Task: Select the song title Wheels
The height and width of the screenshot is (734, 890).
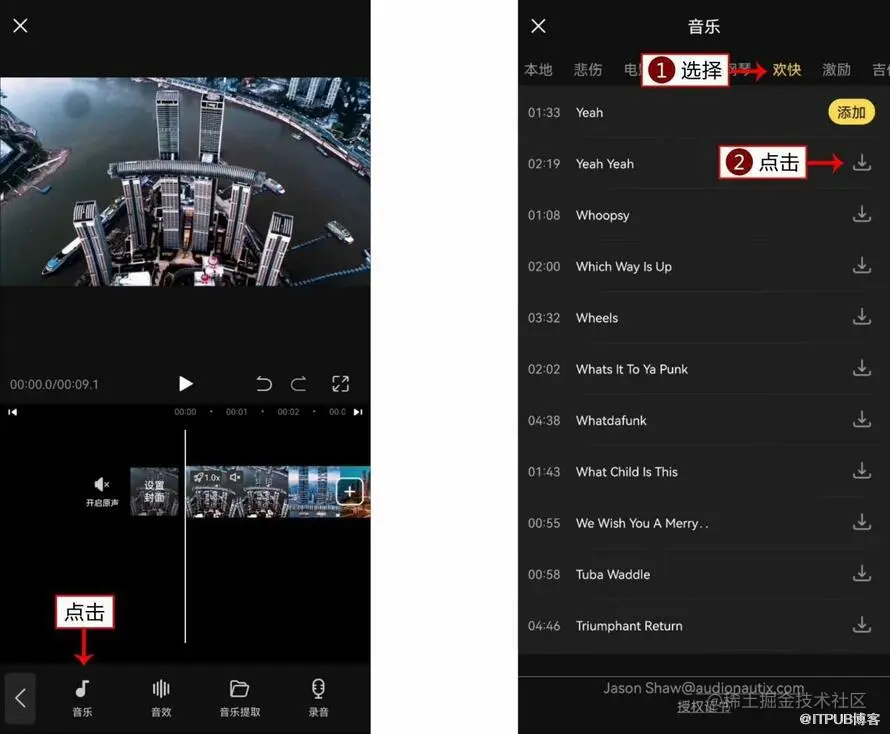Action: (597, 318)
